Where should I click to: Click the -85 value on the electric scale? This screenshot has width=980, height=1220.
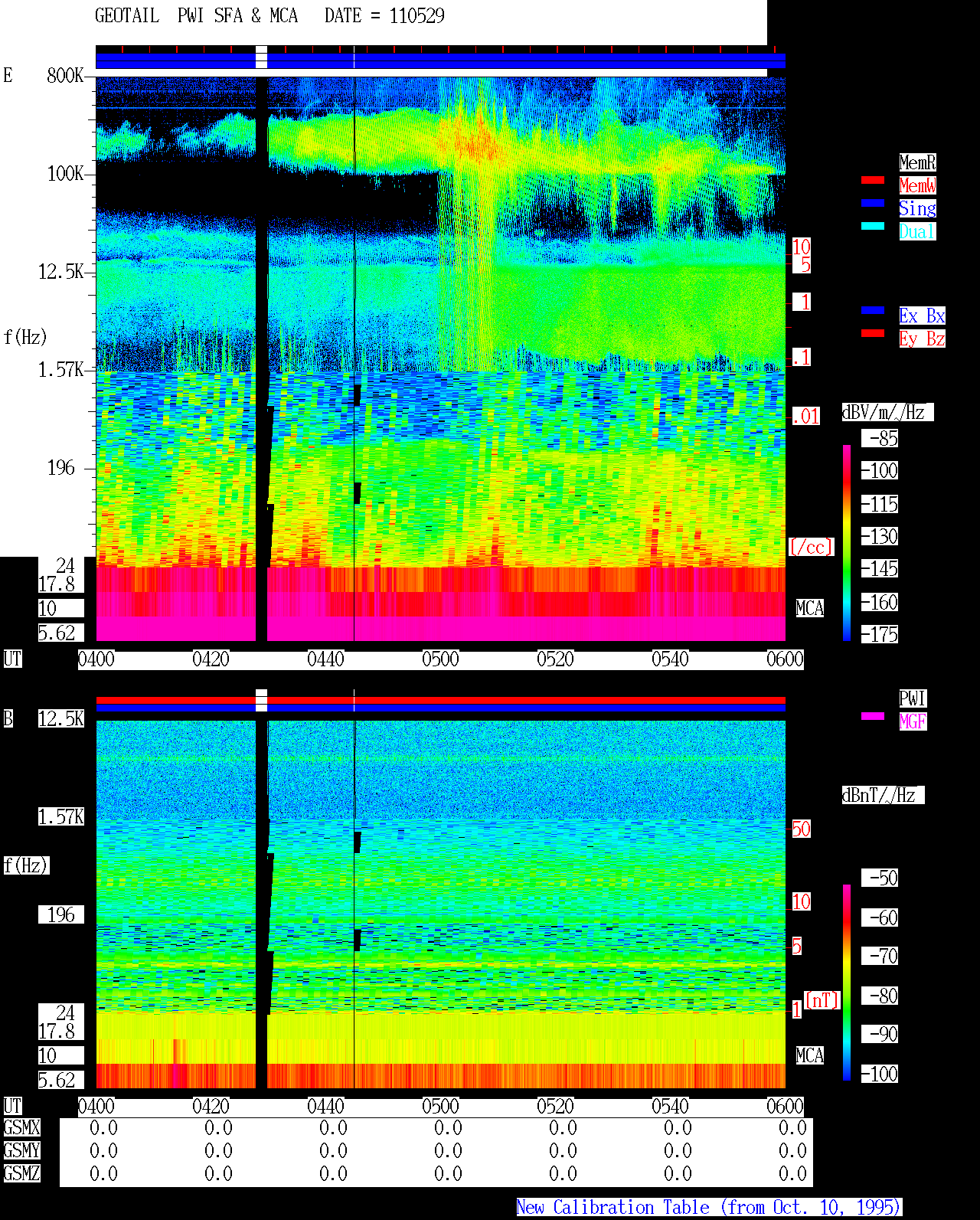(880, 439)
